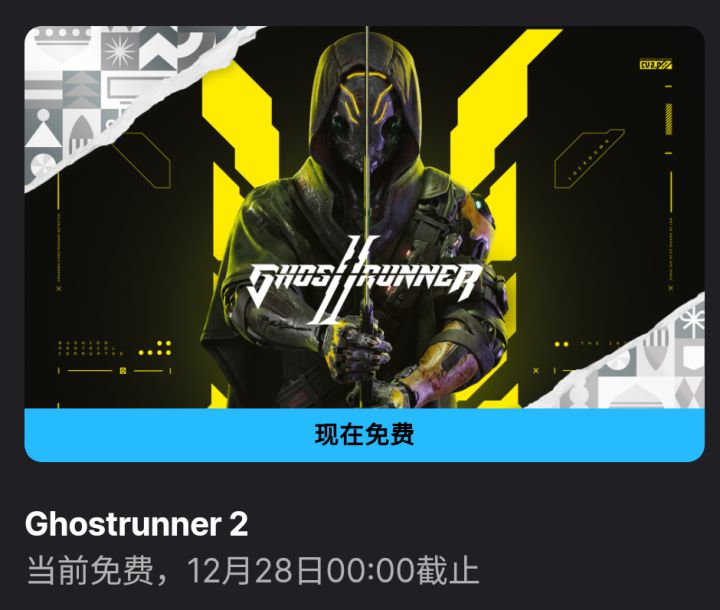Click the gift box icon in bottom-right decoration
720x610 pixels.
(x=692, y=321)
